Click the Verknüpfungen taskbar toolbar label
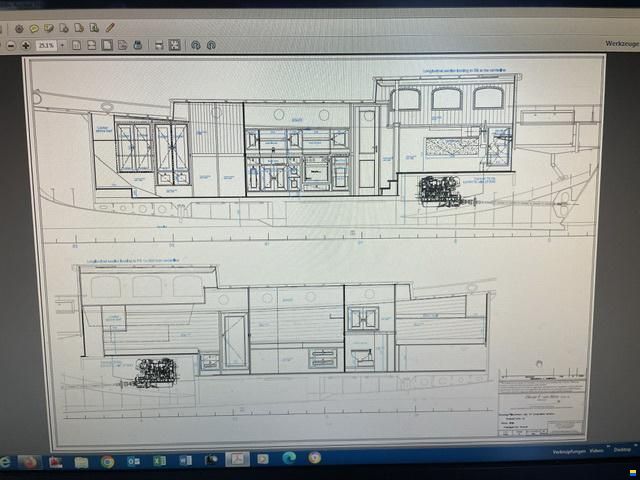 (569, 452)
